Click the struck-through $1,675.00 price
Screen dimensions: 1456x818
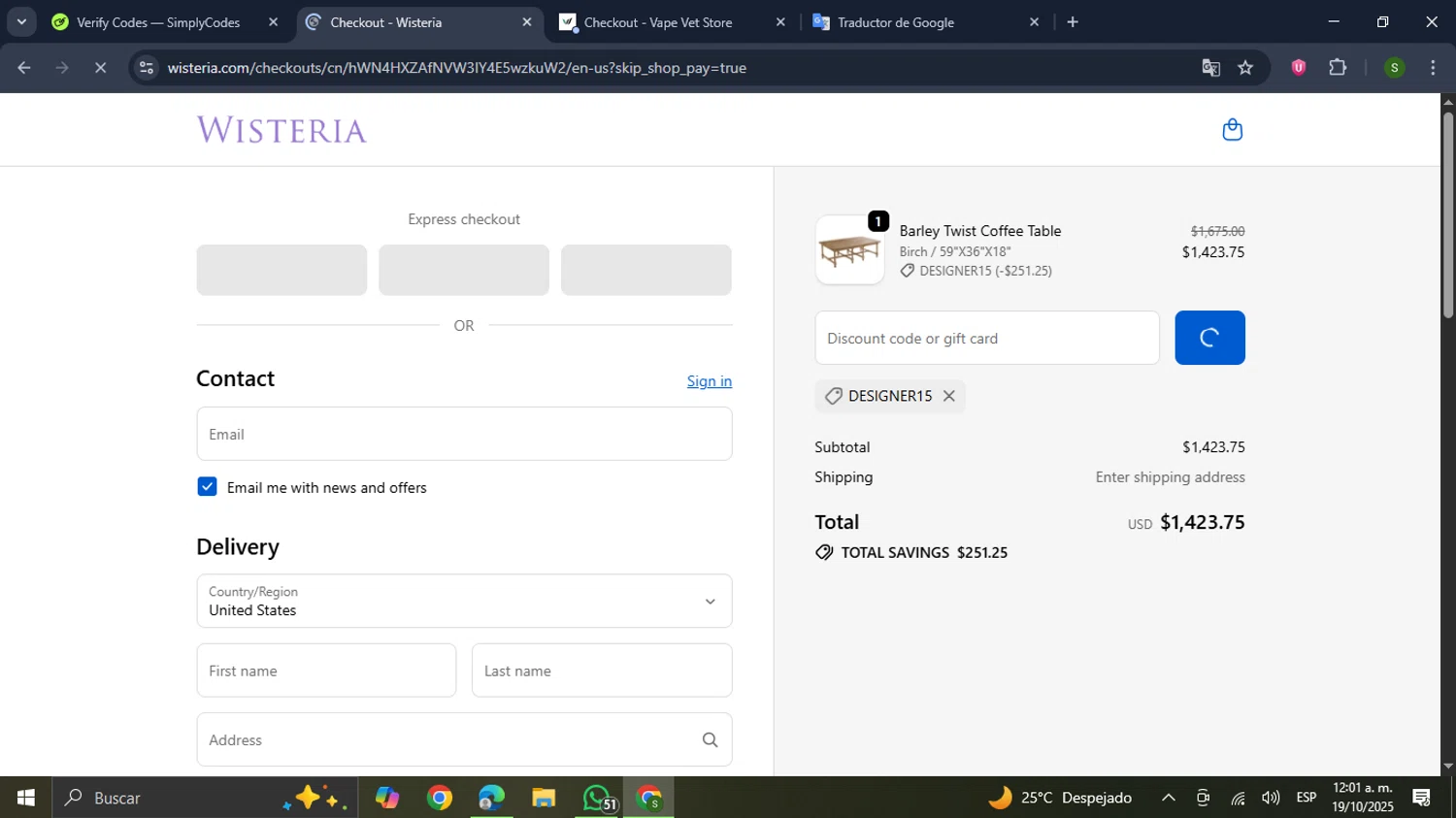coord(1218,231)
